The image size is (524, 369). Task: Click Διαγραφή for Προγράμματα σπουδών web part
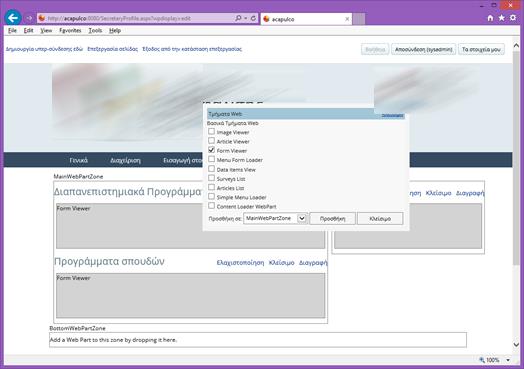(313, 263)
